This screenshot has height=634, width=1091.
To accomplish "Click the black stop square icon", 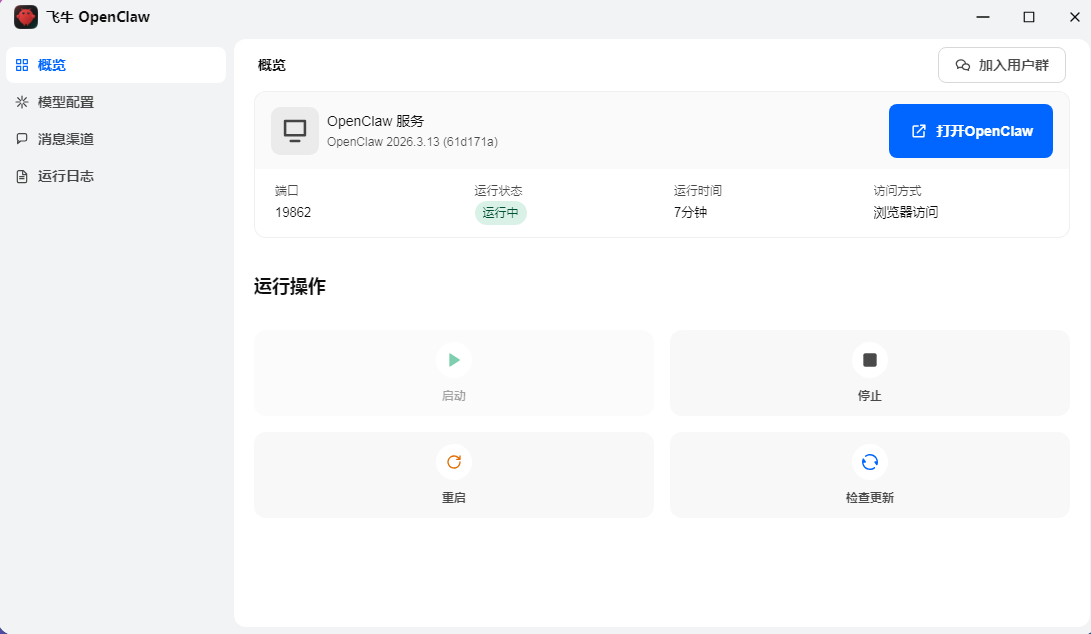I will coord(870,360).
